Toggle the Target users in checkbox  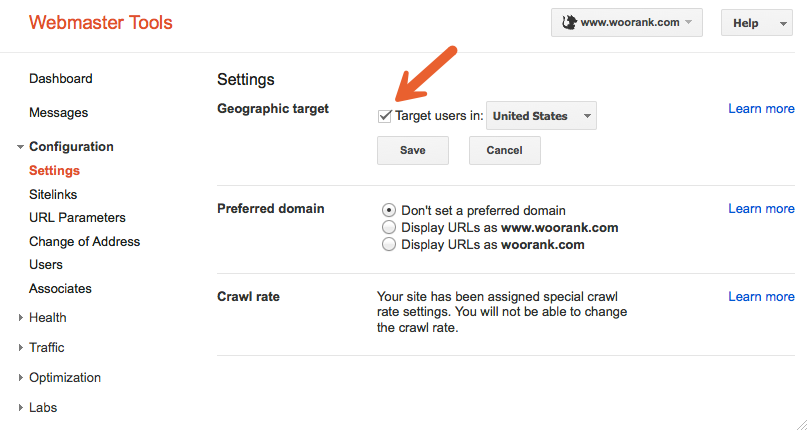384,116
